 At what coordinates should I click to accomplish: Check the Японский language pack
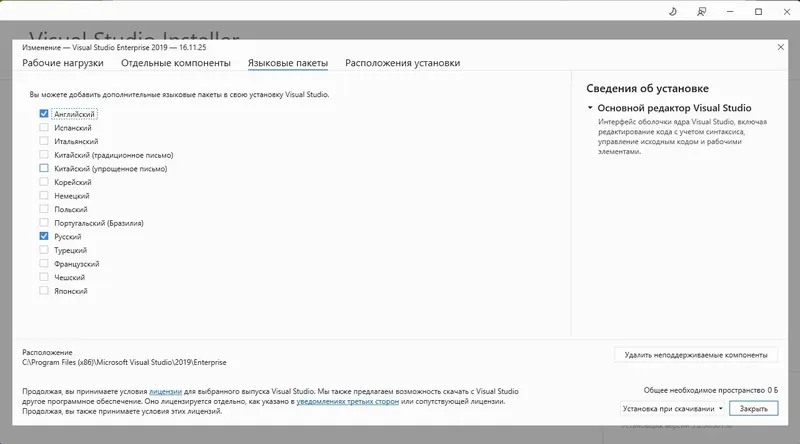click(44, 291)
